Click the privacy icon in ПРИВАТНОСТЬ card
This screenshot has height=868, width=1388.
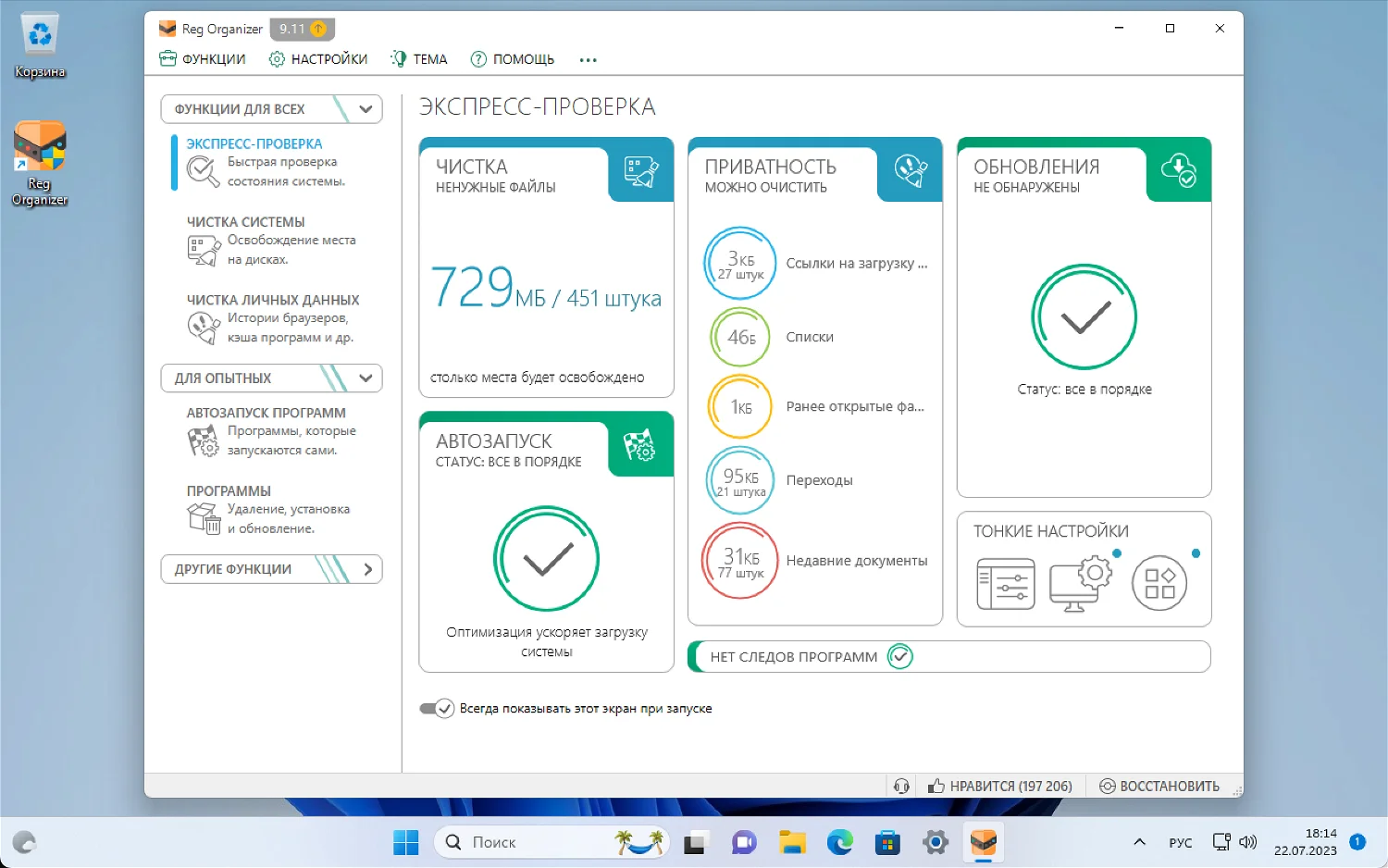pyautogui.click(x=910, y=171)
